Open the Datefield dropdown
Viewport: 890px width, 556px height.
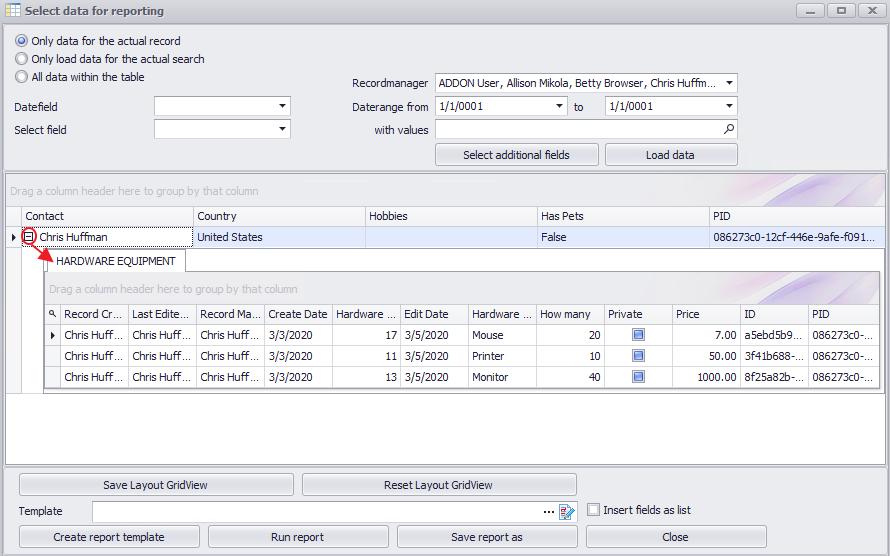(x=282, y=106)
